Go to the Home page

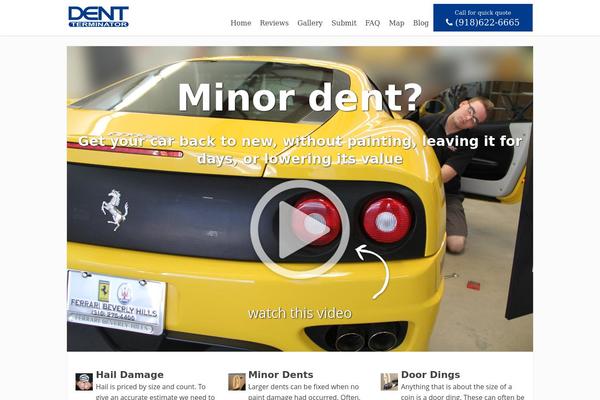click(x=241, y=23)
